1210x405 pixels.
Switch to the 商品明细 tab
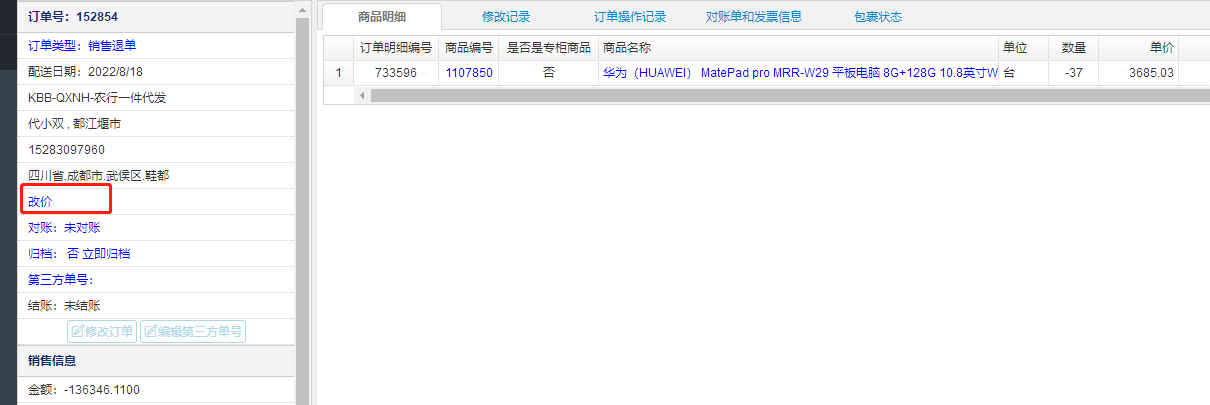(382, 17)
